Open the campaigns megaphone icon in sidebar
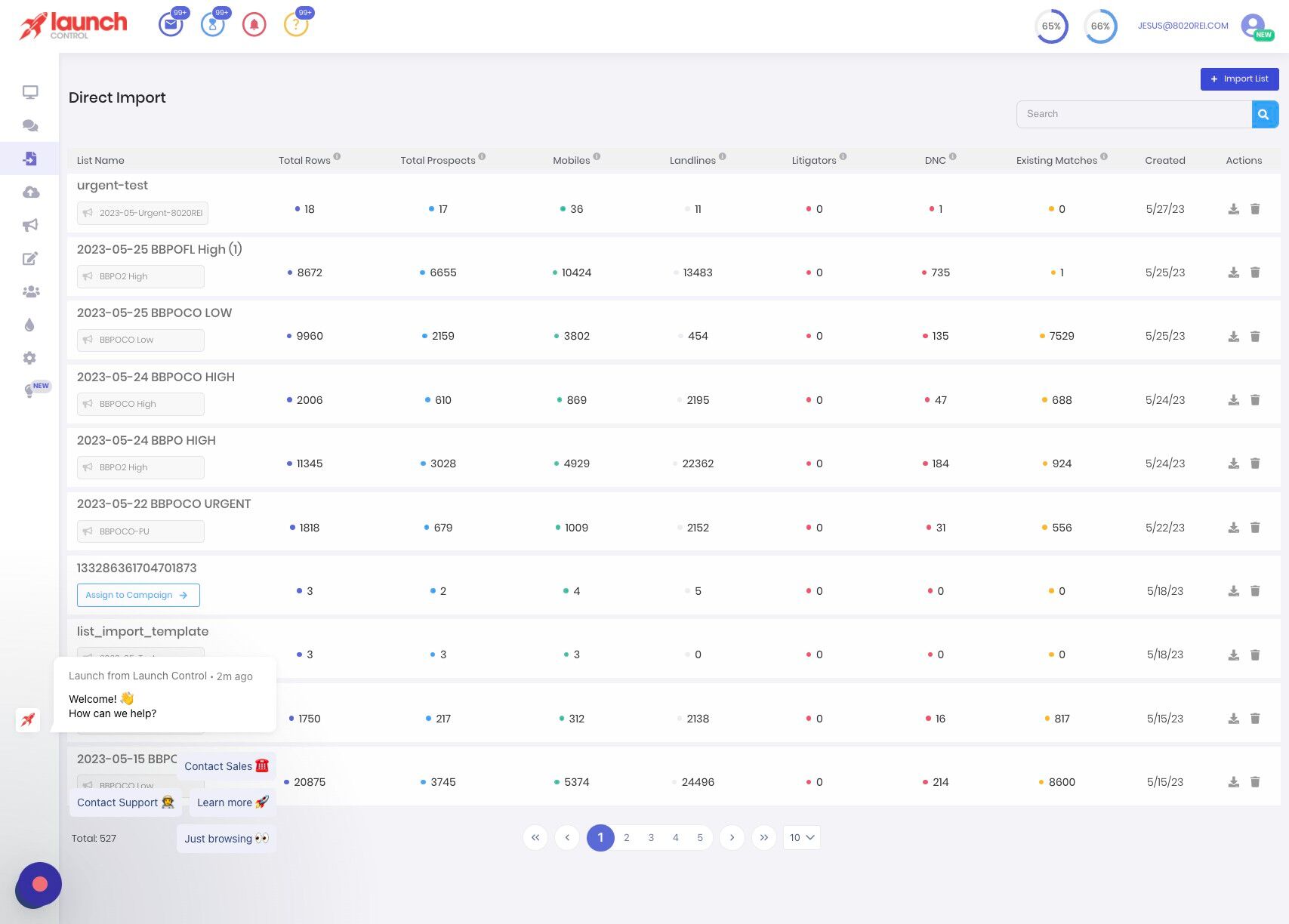The image size is (1289, 924). [29, 225]
